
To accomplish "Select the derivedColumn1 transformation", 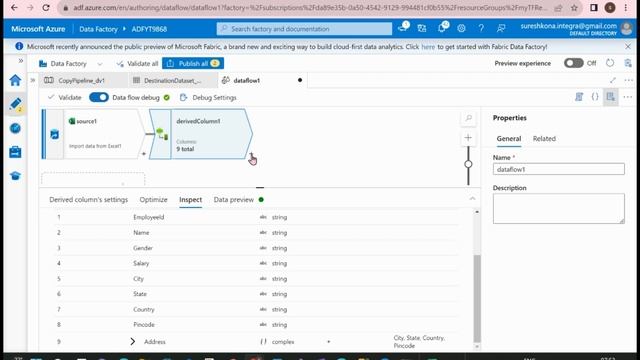I will 201,134.
